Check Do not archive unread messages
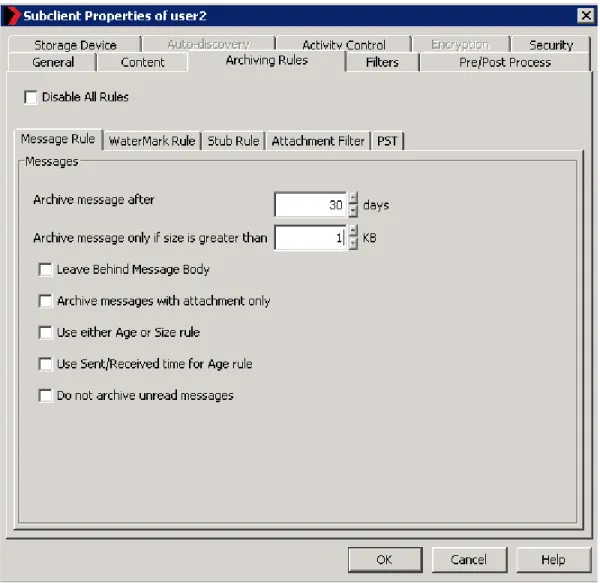600x583 pixels. click(45, 395)
